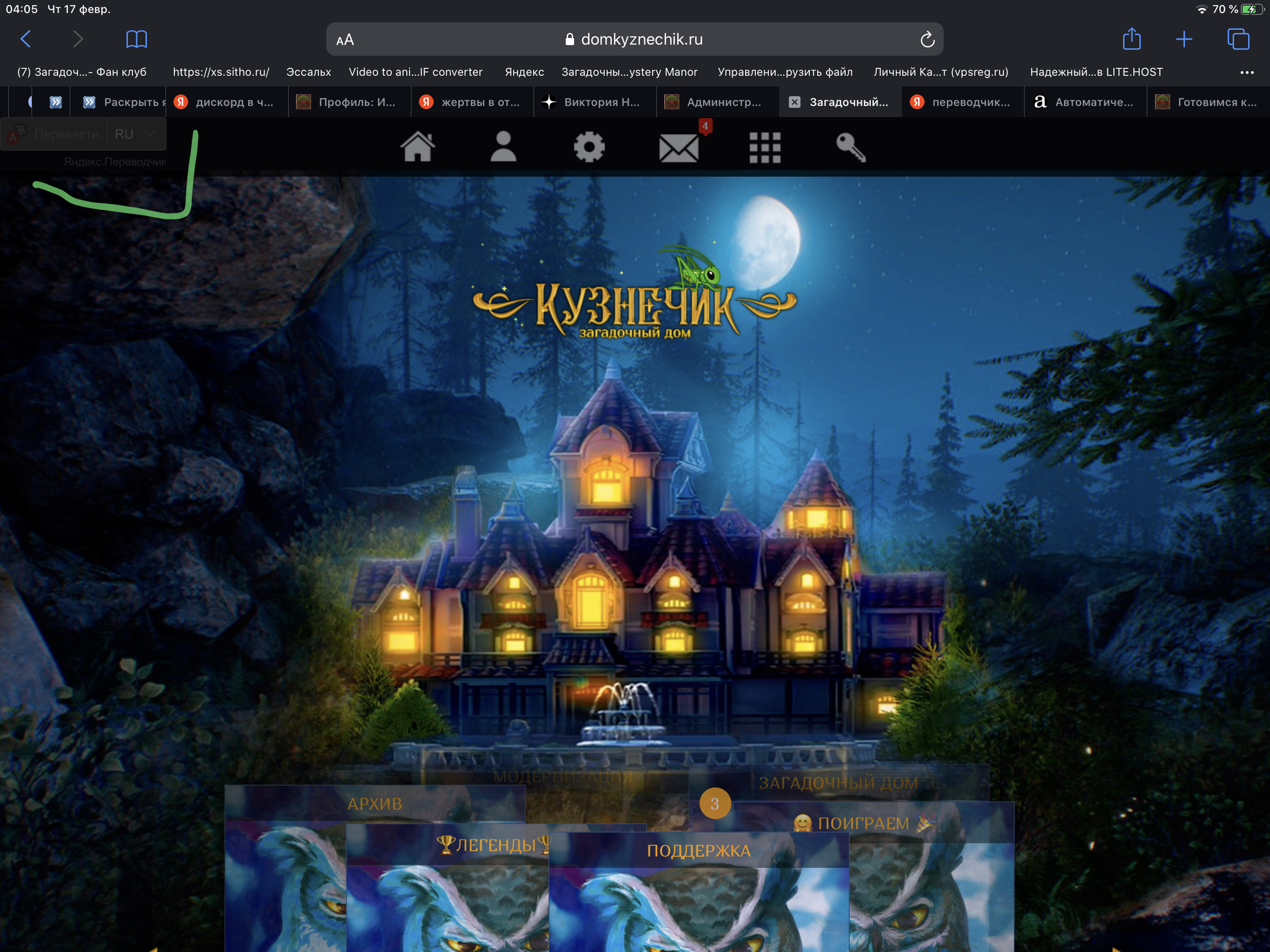Add a new tab with plus icon
Viewport: 1270px width, 952px height.
tap(1184, 39)
